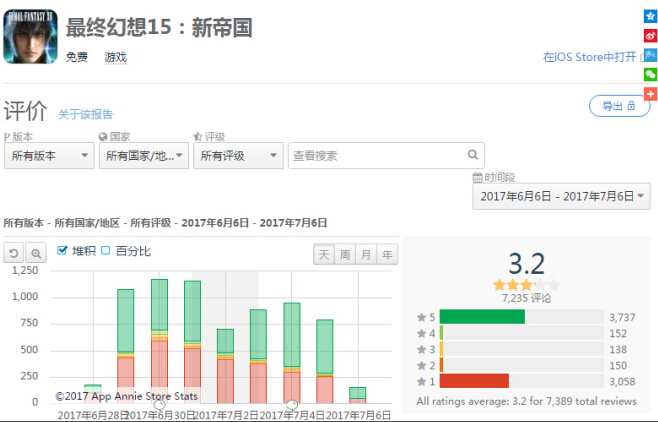The width and height of the screenshot is (658, 422).
Task: Expand the 所有国家/地区 dropdown
Action: point(144,156)
